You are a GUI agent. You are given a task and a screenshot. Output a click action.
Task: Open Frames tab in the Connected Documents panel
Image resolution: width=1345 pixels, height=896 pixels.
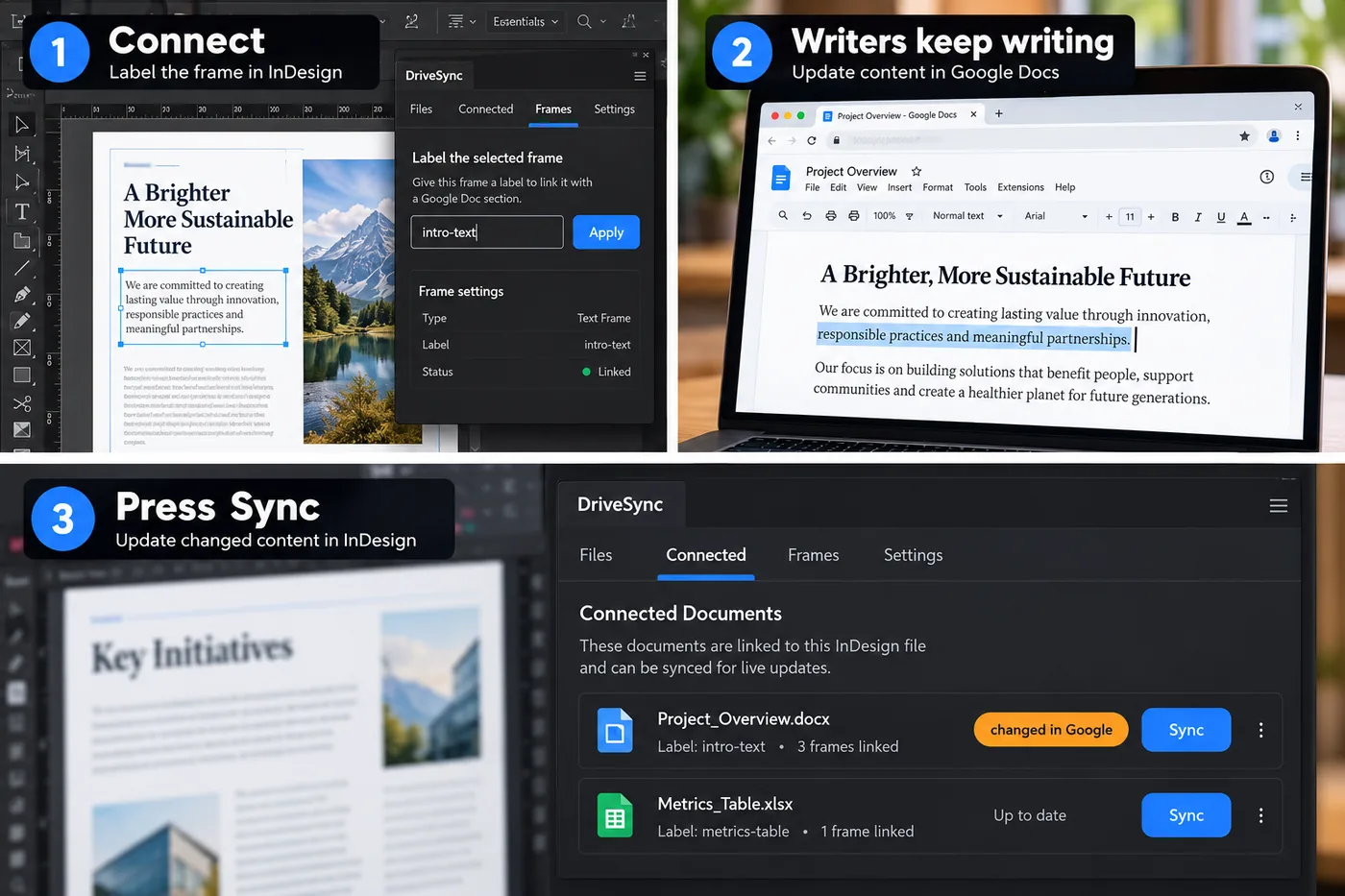coord(813,555)
